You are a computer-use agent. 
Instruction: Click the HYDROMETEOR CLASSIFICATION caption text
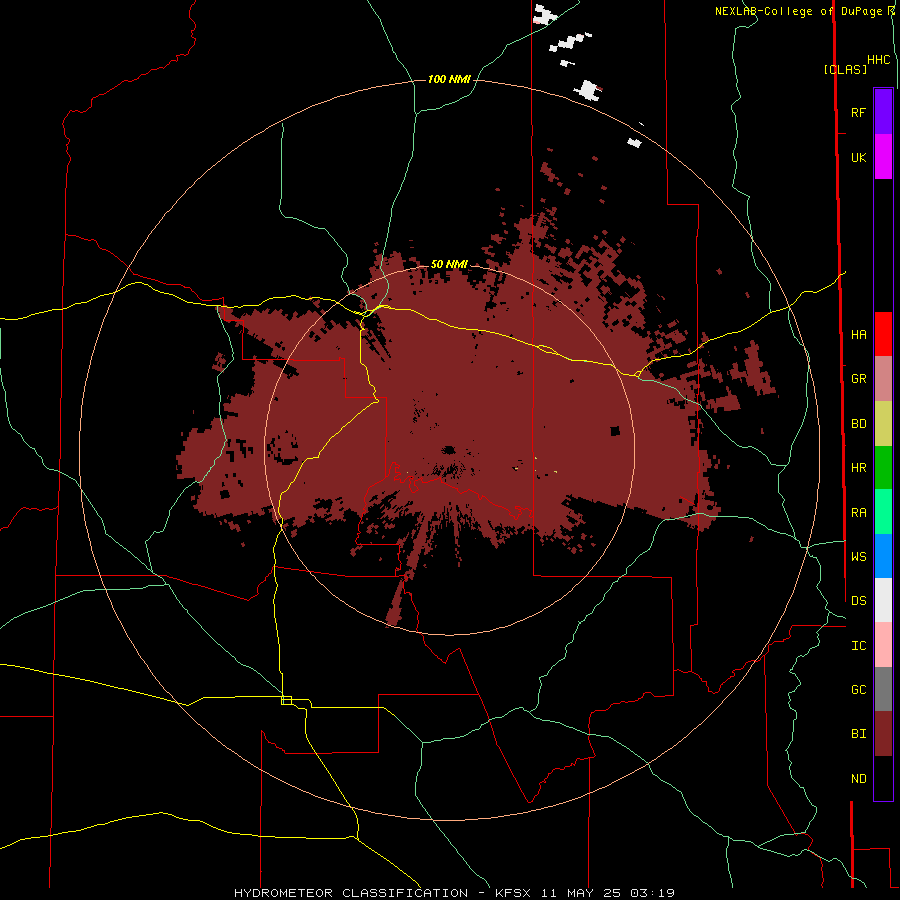point(351,893)
